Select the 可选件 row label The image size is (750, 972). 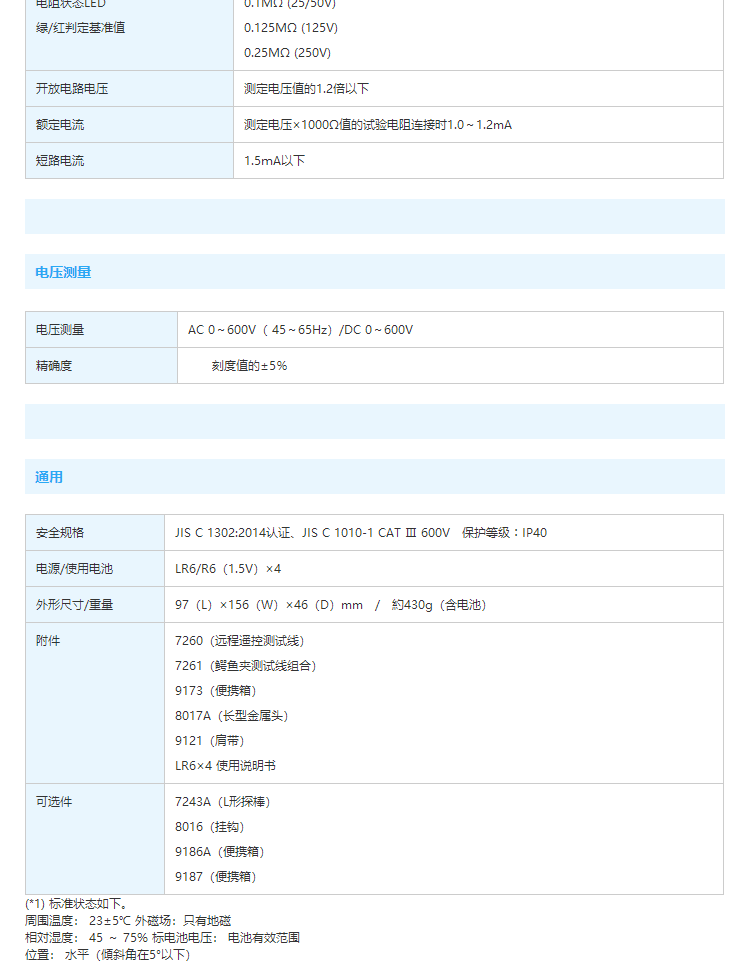click(53, 802)
